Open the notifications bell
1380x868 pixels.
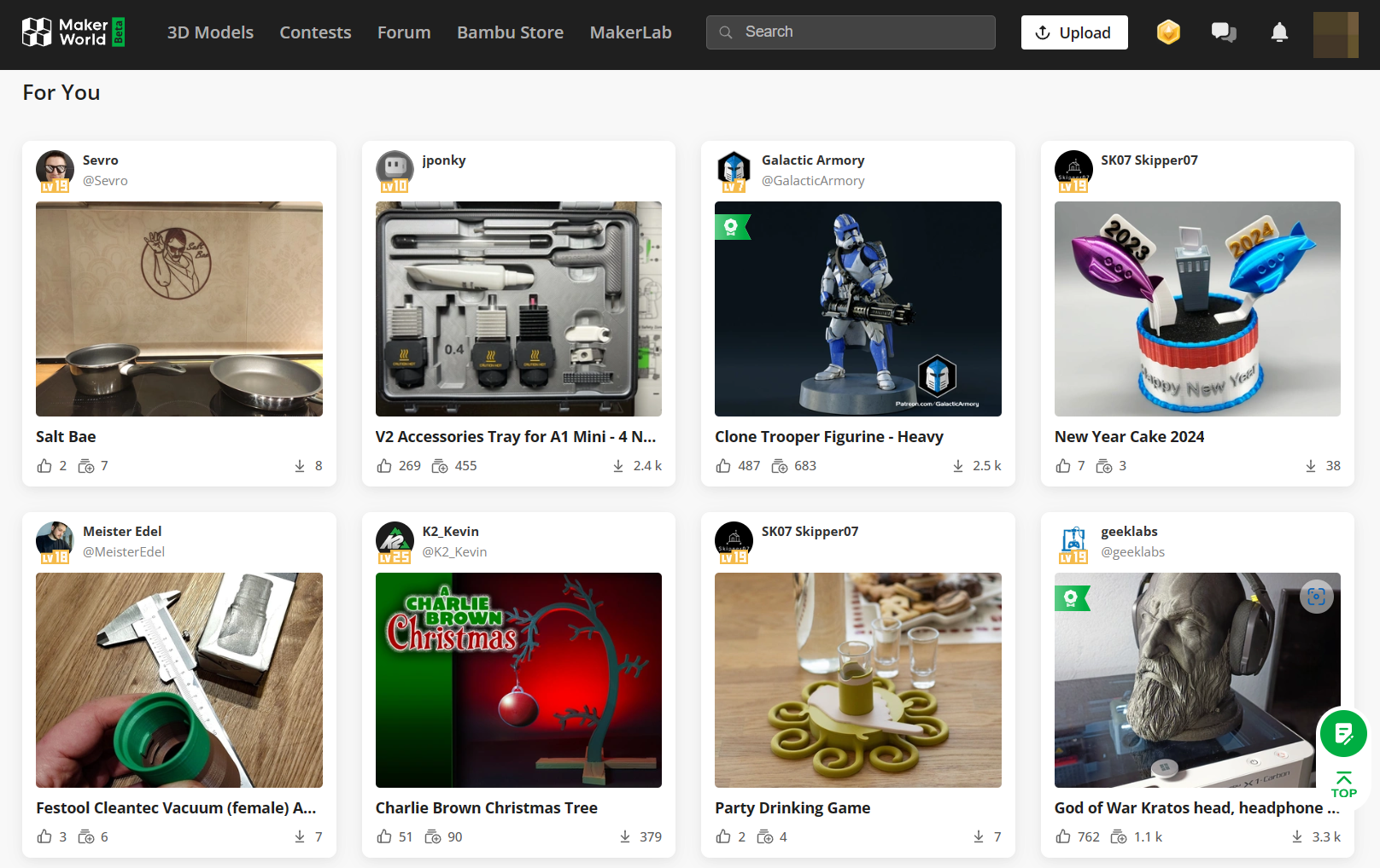1279,32
